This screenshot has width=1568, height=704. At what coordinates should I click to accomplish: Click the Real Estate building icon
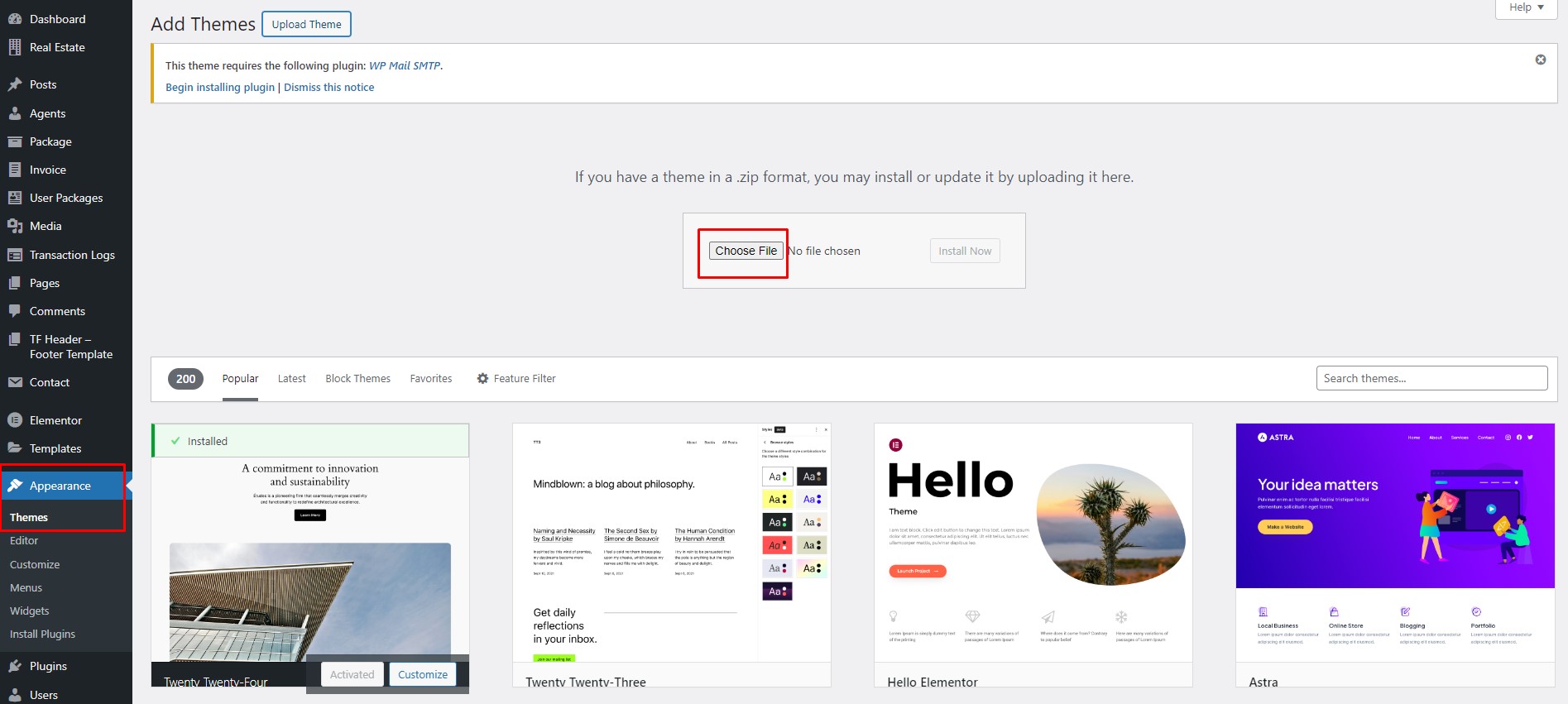coord(15,47)
